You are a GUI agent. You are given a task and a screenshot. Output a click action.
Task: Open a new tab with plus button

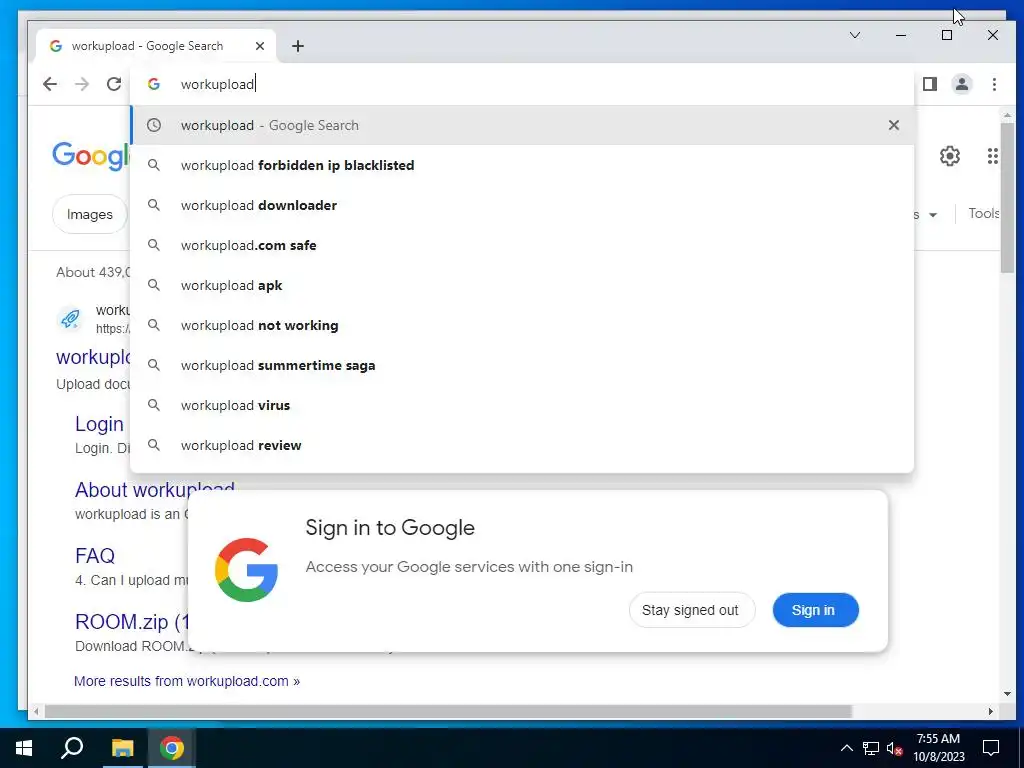(298, 46)
